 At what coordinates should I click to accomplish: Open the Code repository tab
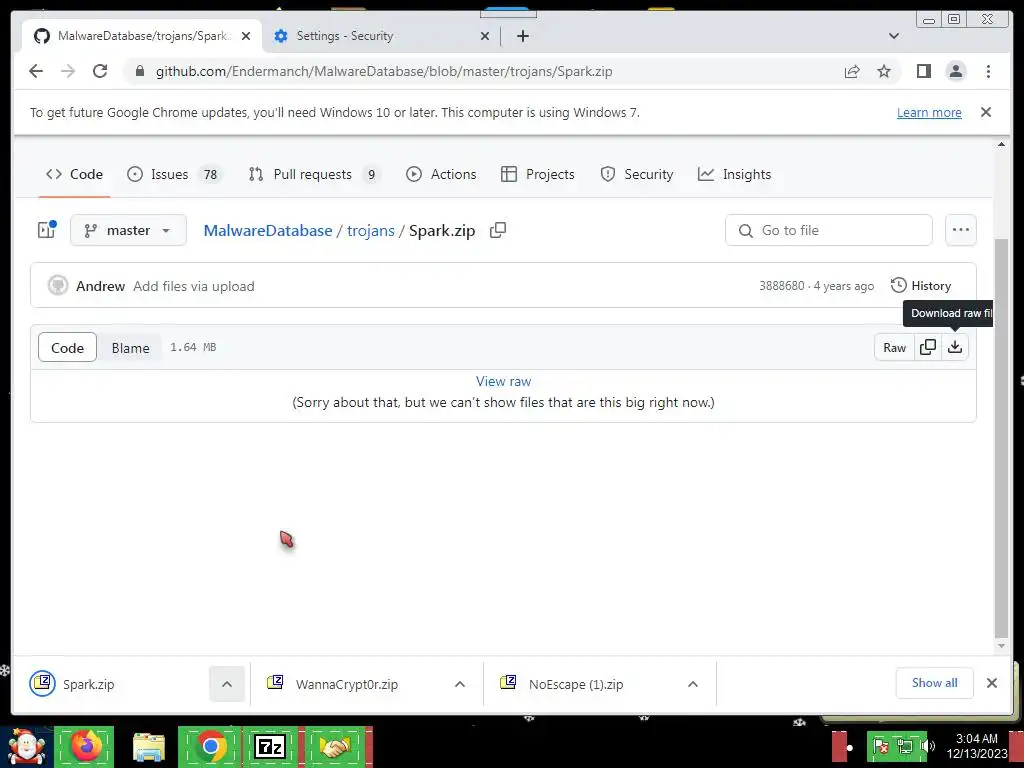click(74, 174)
